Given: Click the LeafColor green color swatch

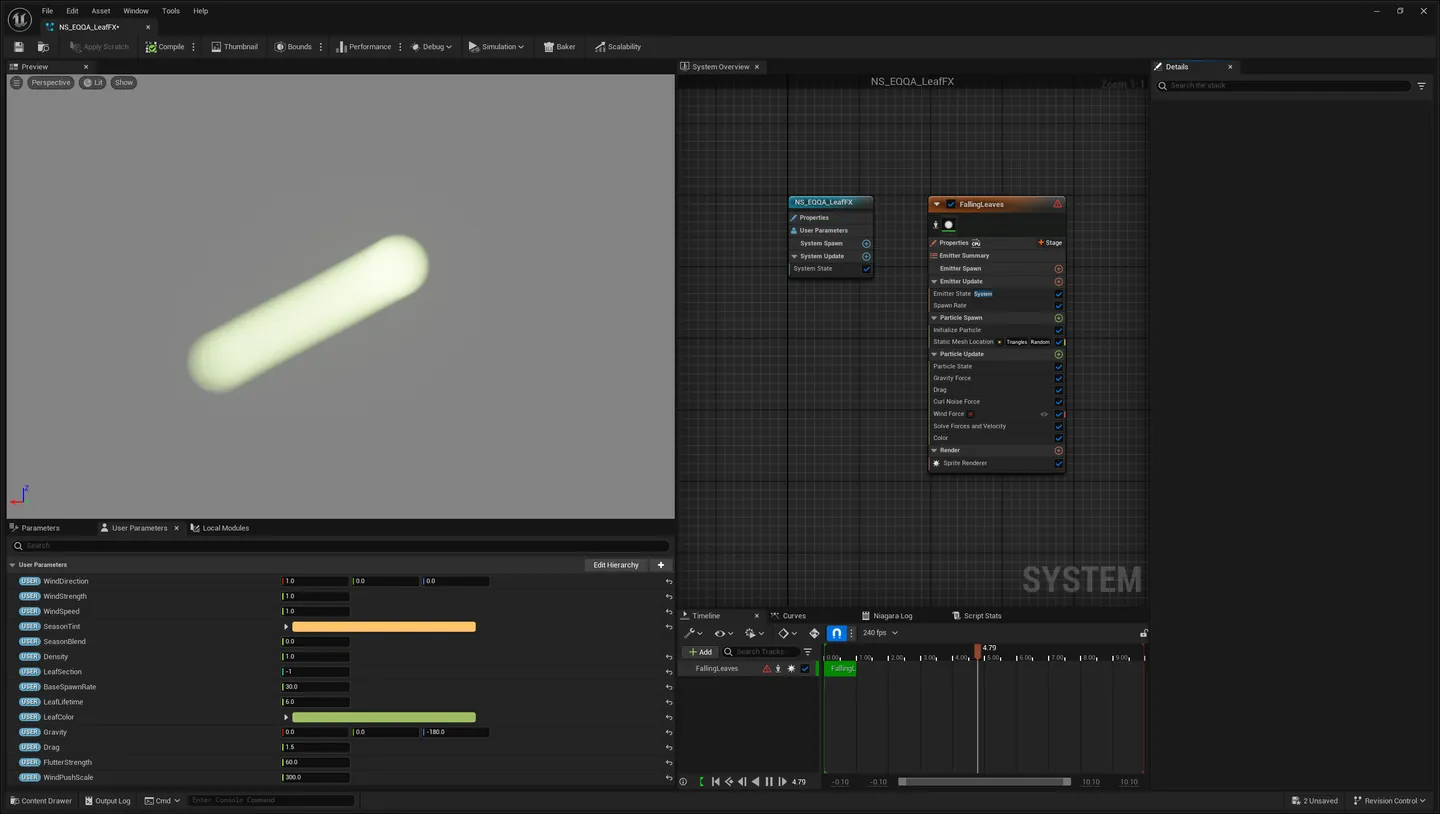Looking at the screenshot, I should [x=384, y=717].
